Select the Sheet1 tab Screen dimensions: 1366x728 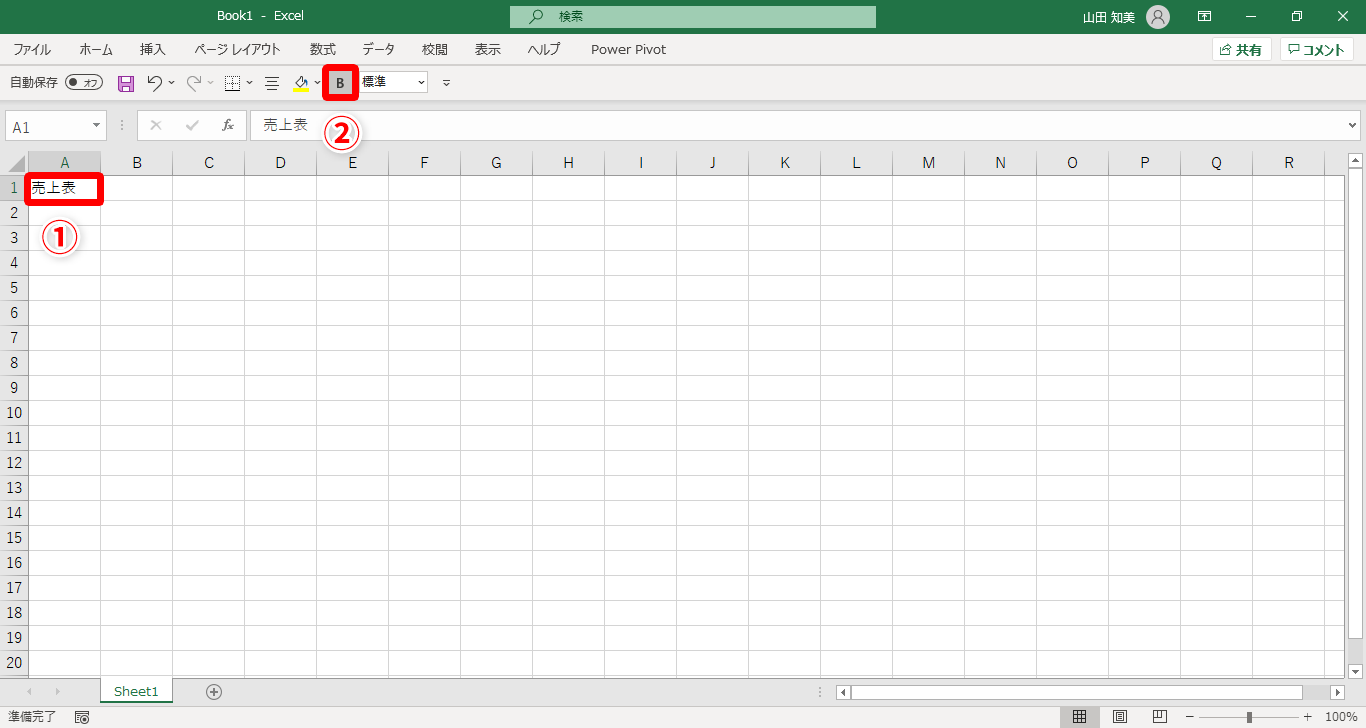[136, 691]
